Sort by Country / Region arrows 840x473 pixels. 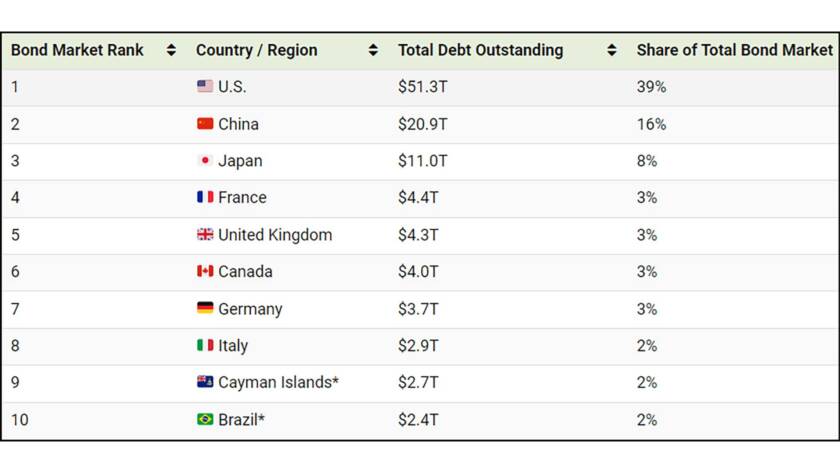[x=373, y=50]
